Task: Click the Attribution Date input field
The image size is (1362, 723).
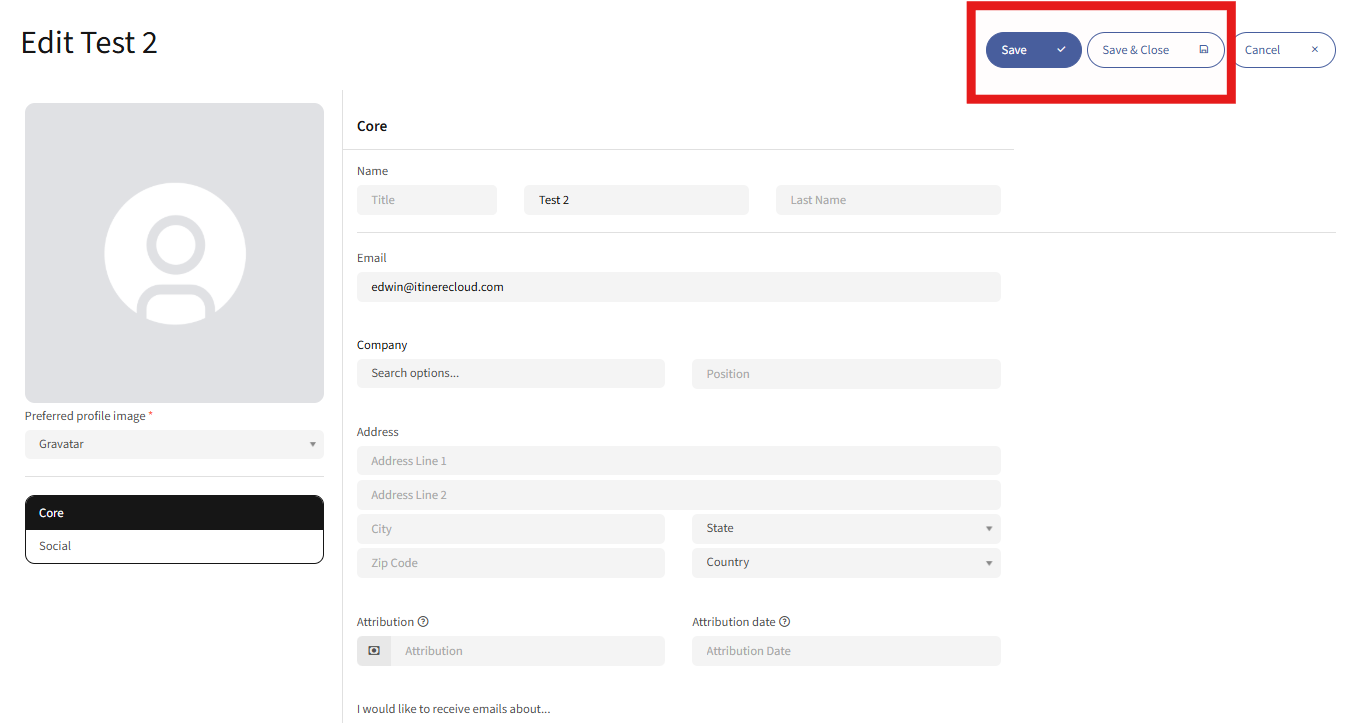Action: pos(845,651)
